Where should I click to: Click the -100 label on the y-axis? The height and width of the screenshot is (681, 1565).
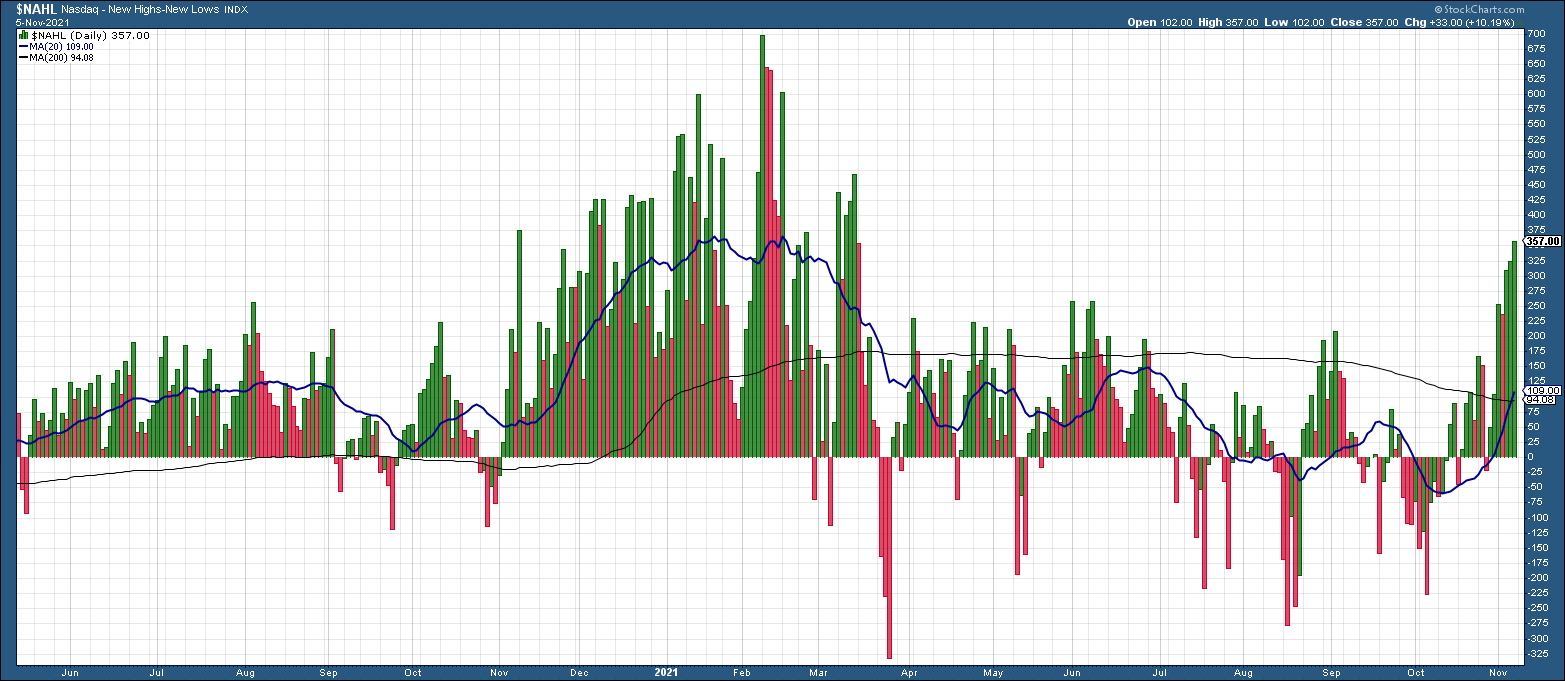[1537, 517]
